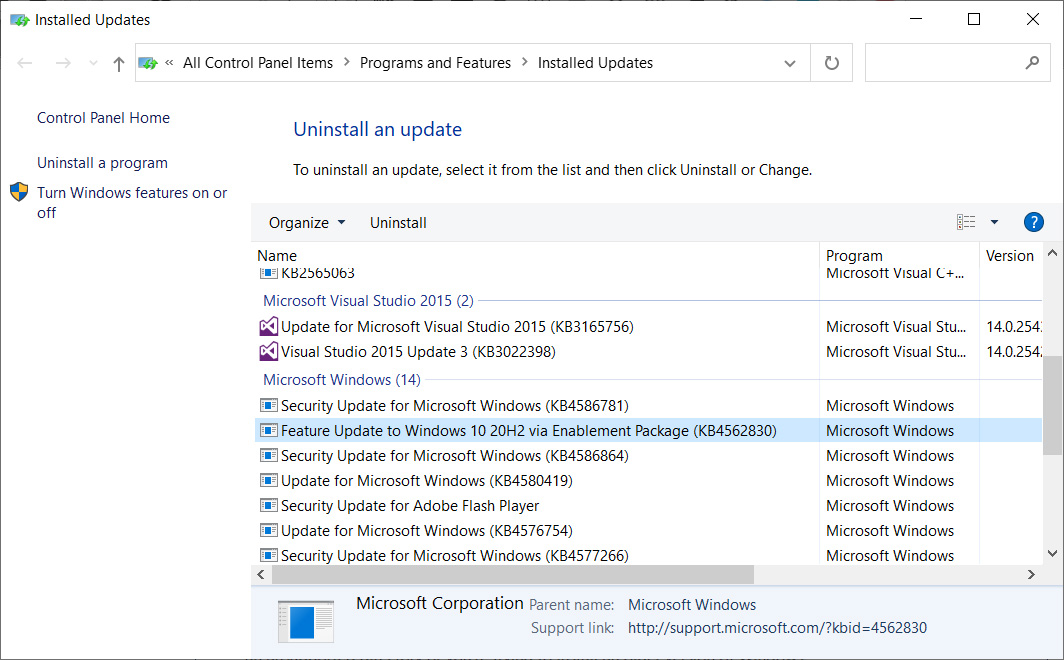Image resolution: width=1064 pixels, height=660 pixels.
Task: Click the forward navigation arrow
Action: (62, 62)
